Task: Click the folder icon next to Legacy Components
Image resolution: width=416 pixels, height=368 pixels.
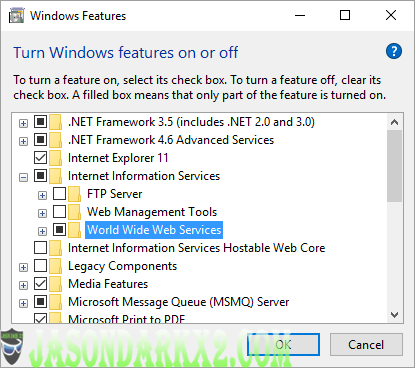Action: click(55, 266)
